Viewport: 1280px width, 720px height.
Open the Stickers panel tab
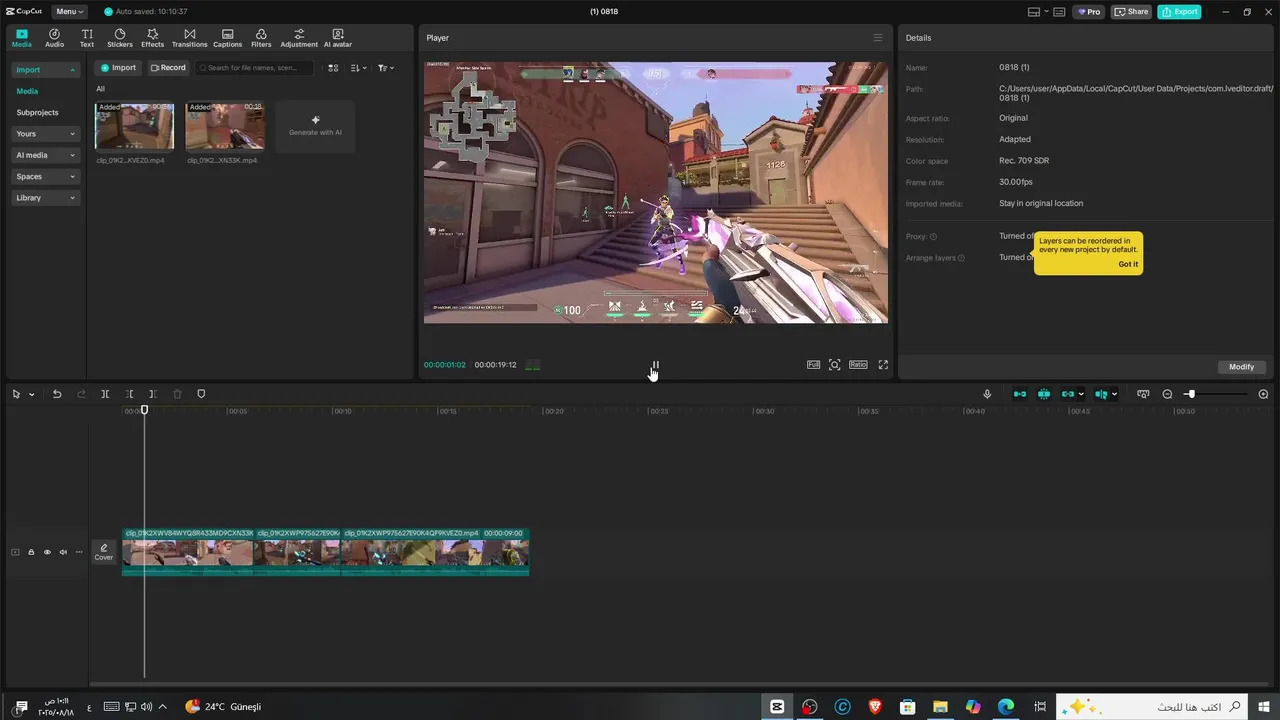[120, 38]
